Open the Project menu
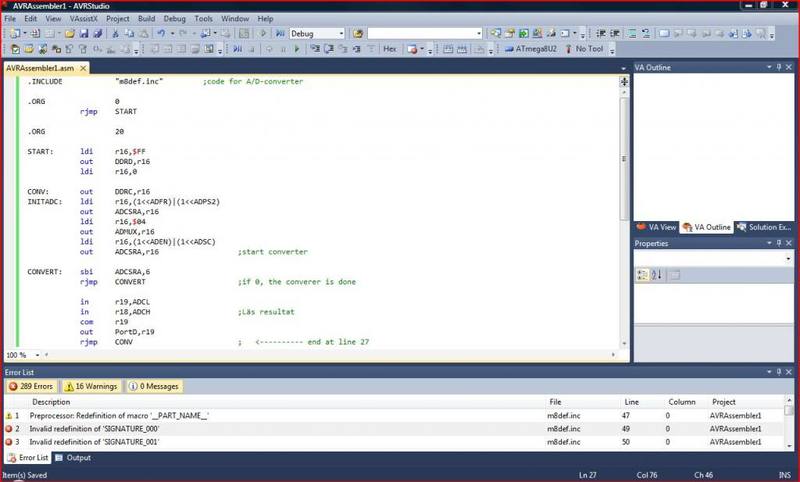The height and width of the screenshot is (482, 800). coord(118,19)
